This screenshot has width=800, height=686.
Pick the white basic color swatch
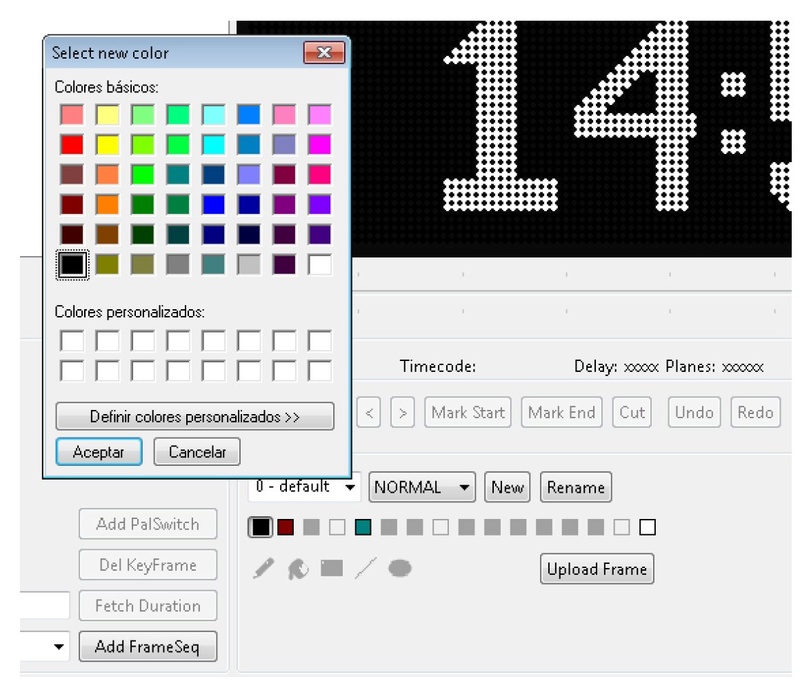click(320, 264)
